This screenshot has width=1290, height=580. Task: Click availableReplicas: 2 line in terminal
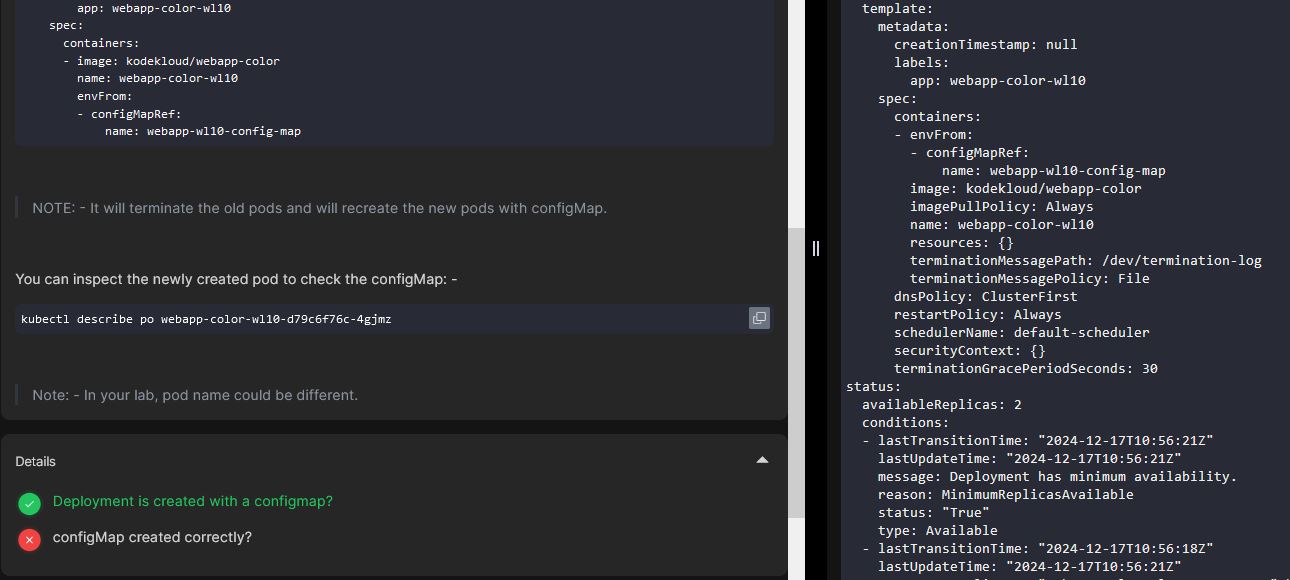pos(941,405)
